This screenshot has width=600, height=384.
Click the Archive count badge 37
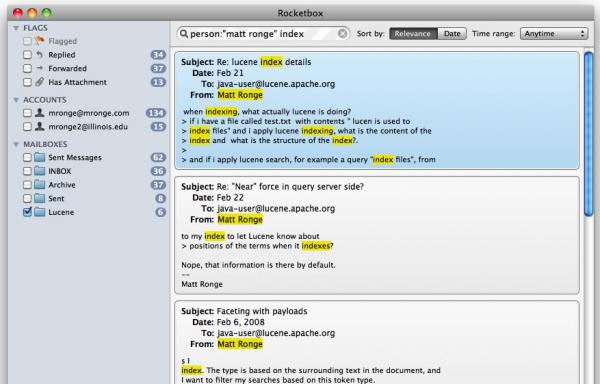(158, 185)
